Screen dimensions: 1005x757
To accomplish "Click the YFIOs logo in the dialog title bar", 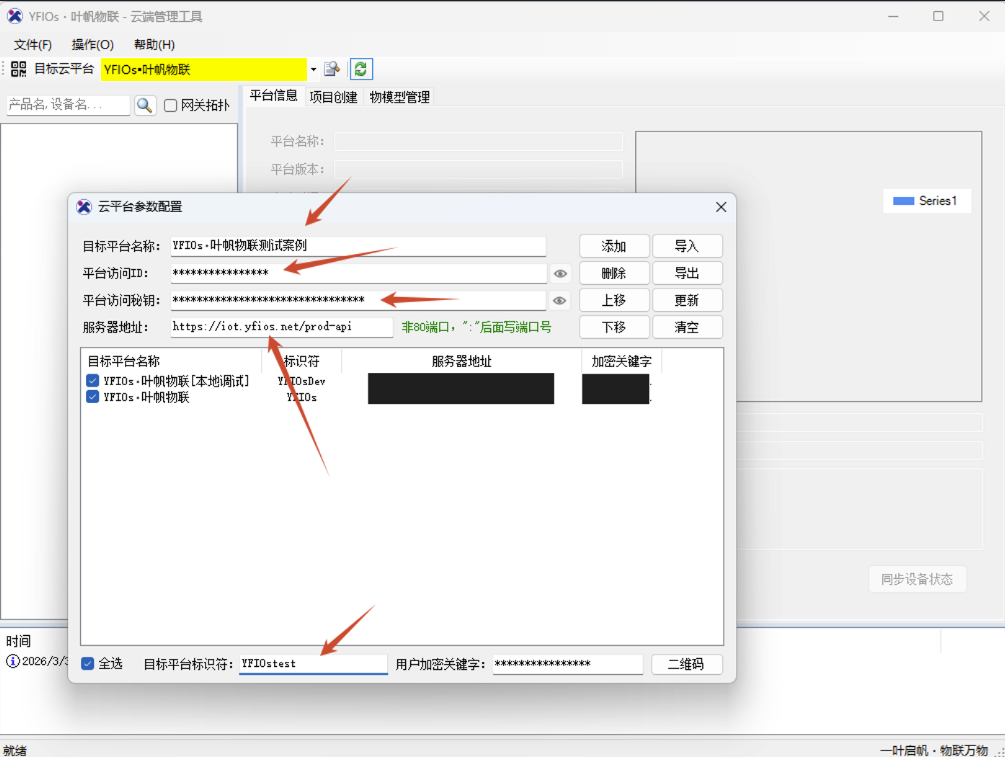I will click(x=83, y=207).
